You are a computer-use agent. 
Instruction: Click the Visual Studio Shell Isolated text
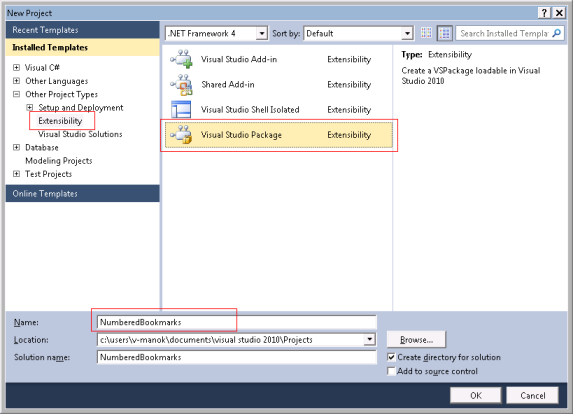click(250, 110)
